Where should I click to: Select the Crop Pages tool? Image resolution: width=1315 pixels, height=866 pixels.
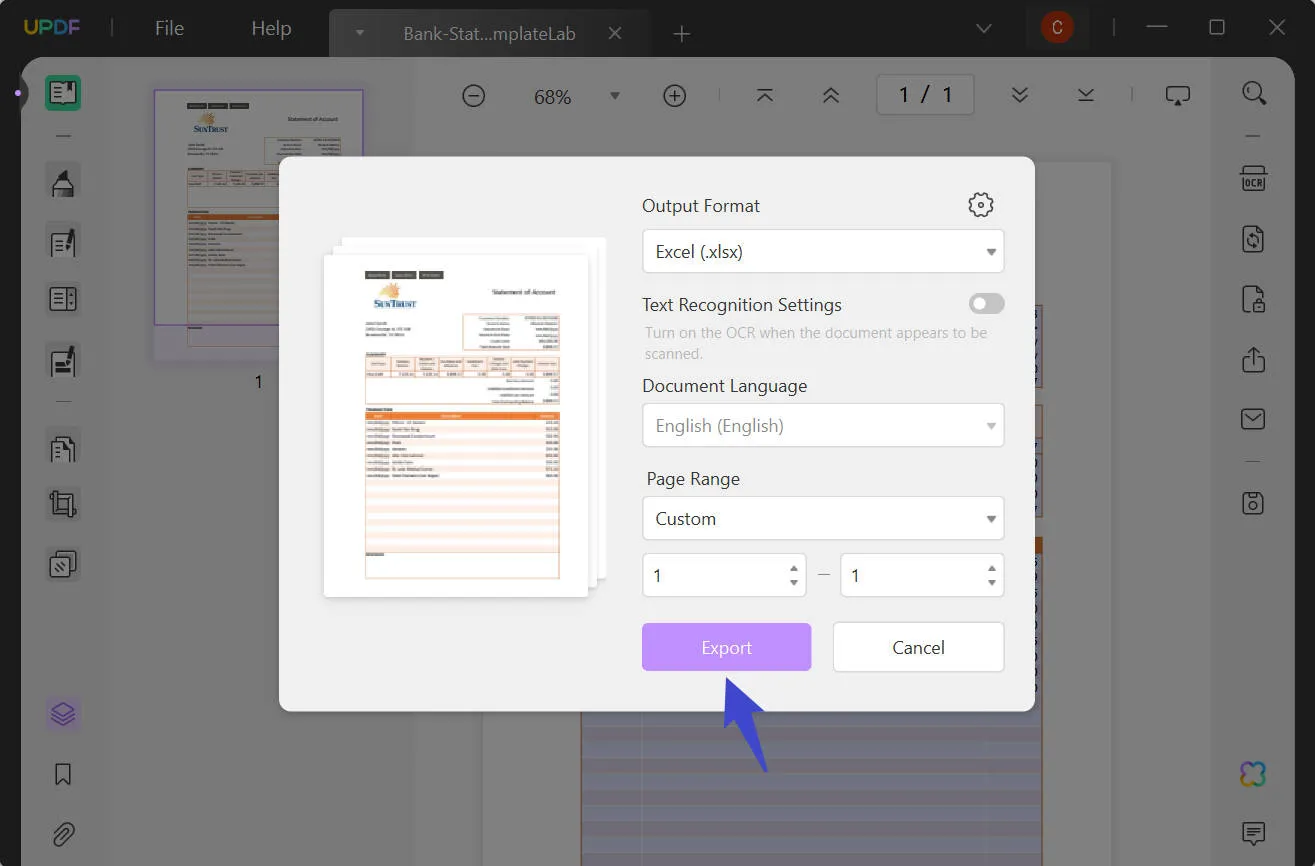point(63,504)
